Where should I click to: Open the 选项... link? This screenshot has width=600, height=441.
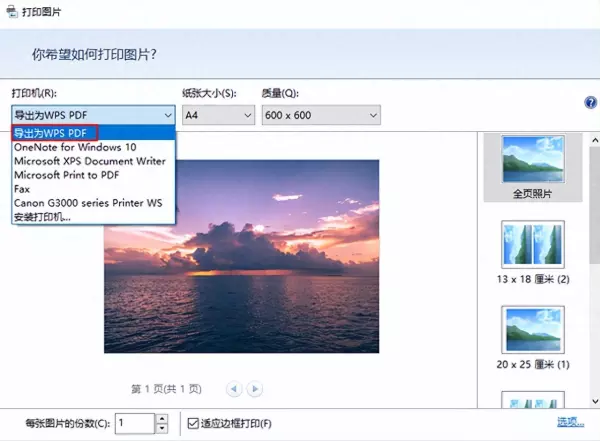pos(570,422)
